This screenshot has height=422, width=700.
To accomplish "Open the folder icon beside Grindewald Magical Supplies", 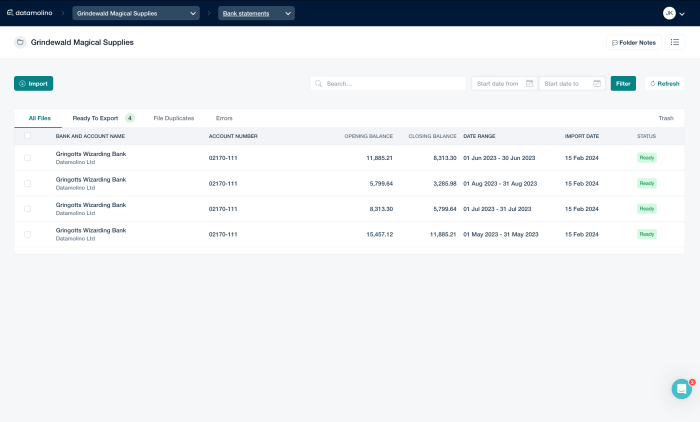I will point(20,42).
